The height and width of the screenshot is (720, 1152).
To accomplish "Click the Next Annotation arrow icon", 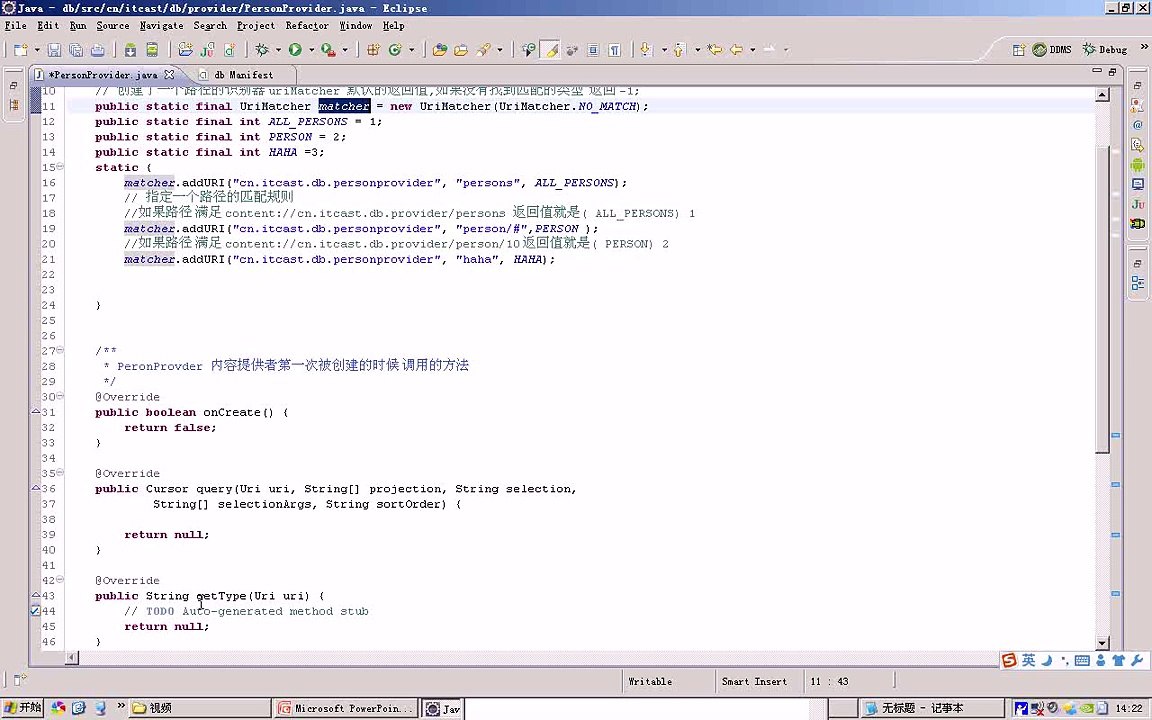I will tap(646, 50).
